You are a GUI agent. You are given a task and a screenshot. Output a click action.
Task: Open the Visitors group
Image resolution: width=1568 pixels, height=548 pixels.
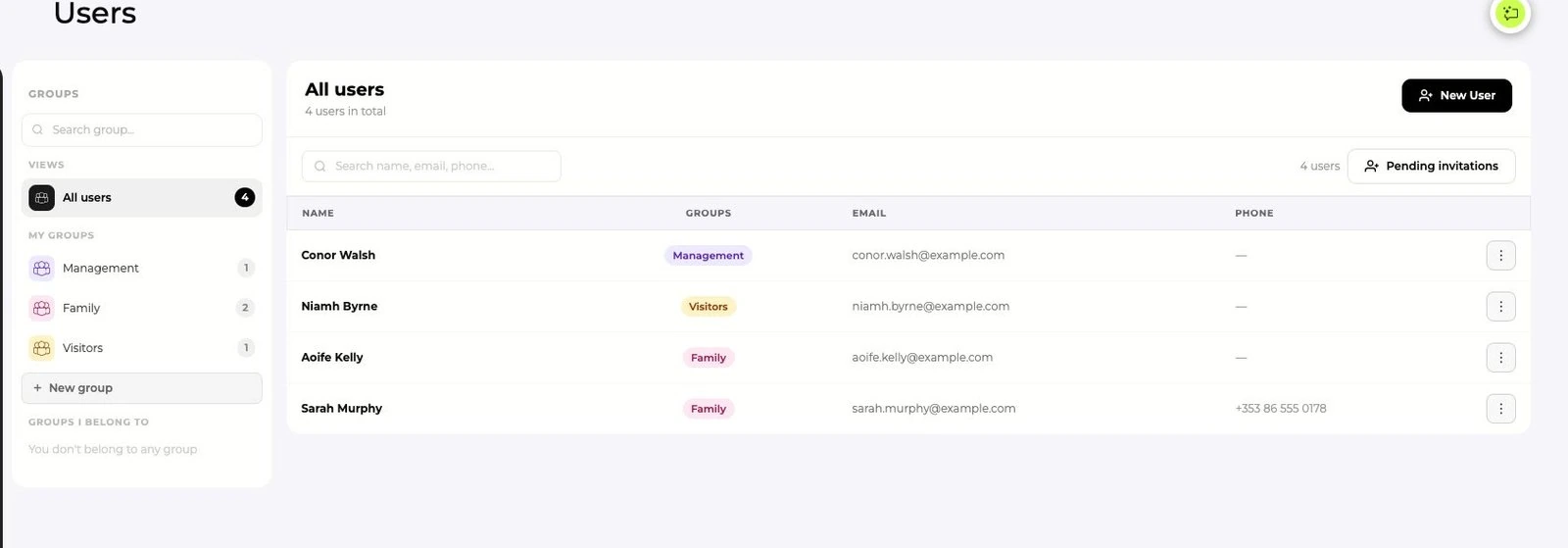coord(142,348)
